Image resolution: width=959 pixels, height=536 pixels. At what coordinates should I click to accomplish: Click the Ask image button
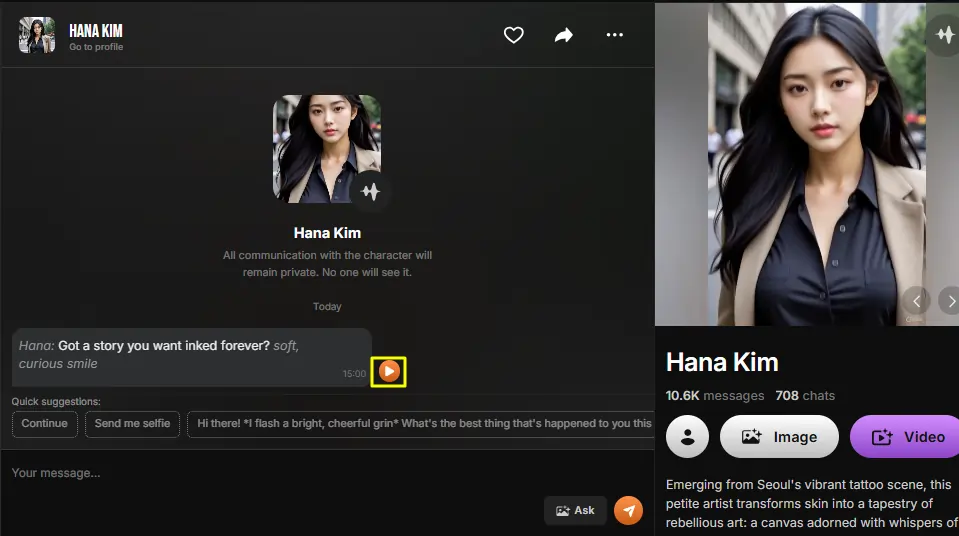coord(575,510)
